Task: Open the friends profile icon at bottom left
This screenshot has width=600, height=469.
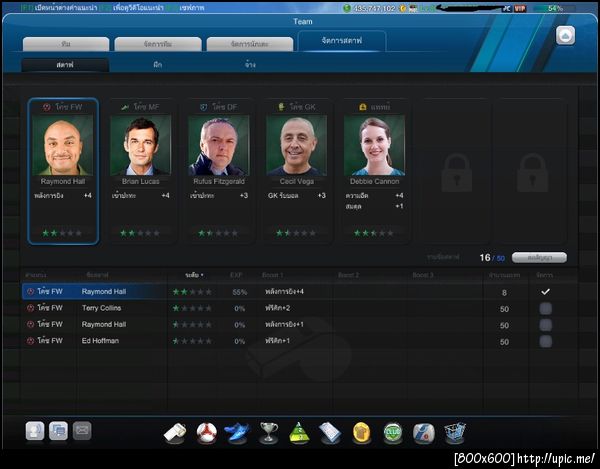Action: 35,431
